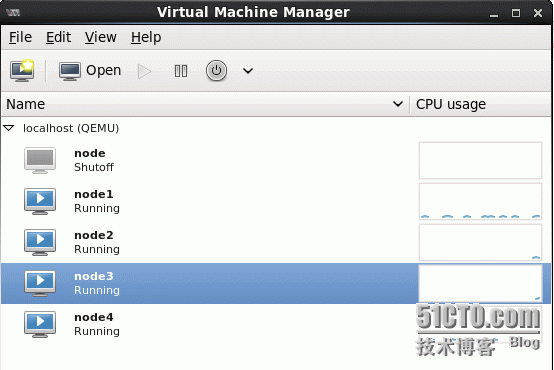Open the View menu
The width and height of the screenshot is (554, 370).
tap(100, 37)
